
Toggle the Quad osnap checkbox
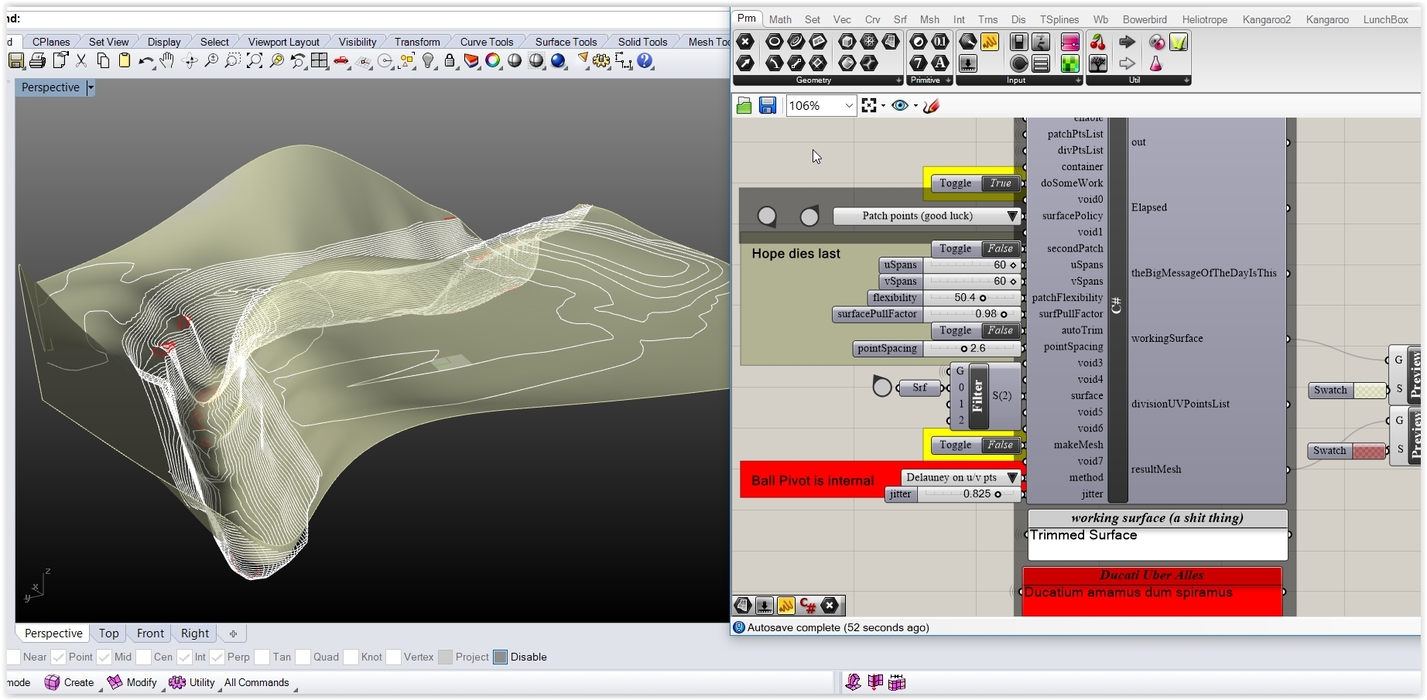303,657
